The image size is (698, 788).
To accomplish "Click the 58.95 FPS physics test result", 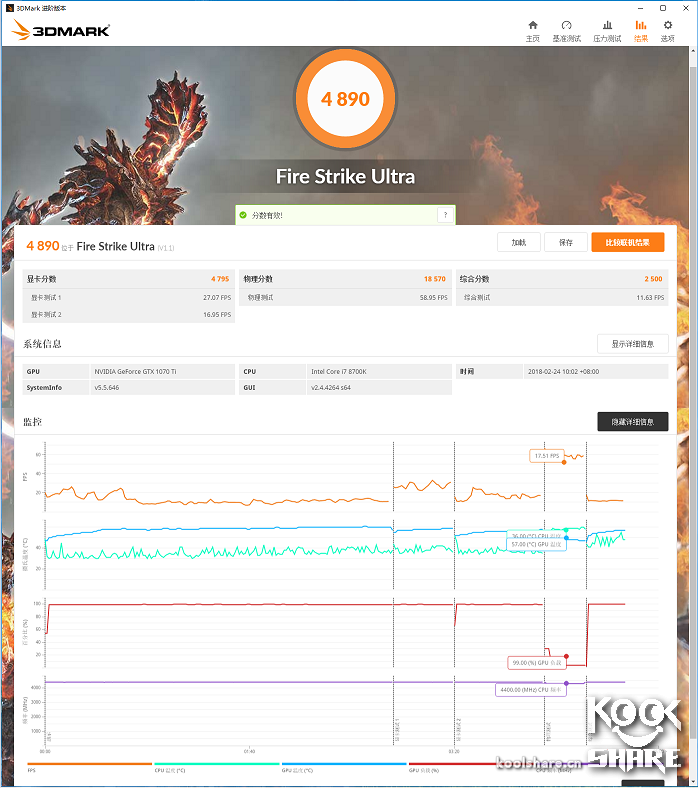I will (x=434, y=298).
